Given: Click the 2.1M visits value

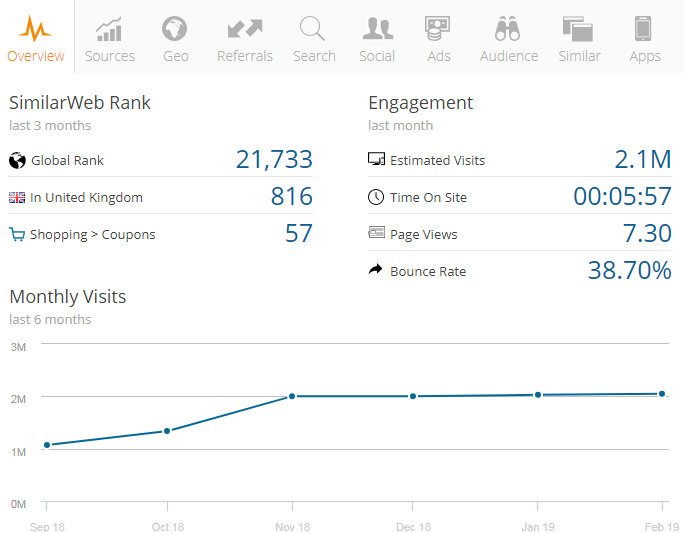Looking at the screenshot, I should pyautogui.click(x=643, y=159).
